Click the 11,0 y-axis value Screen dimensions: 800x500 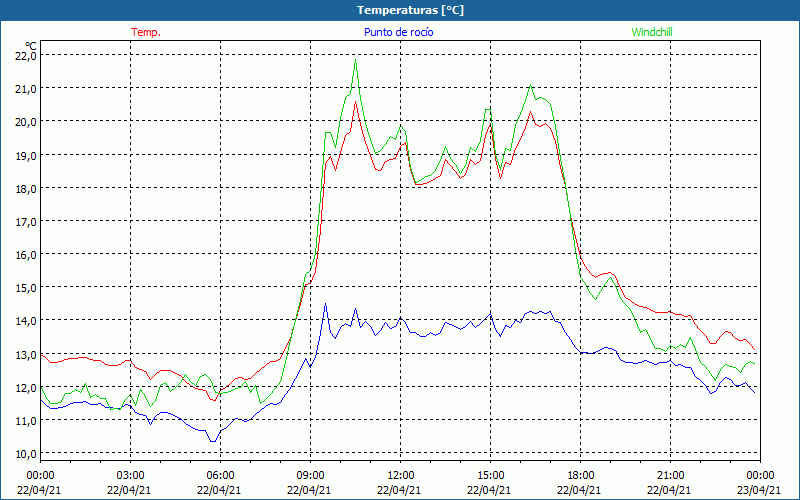point(26,420)
